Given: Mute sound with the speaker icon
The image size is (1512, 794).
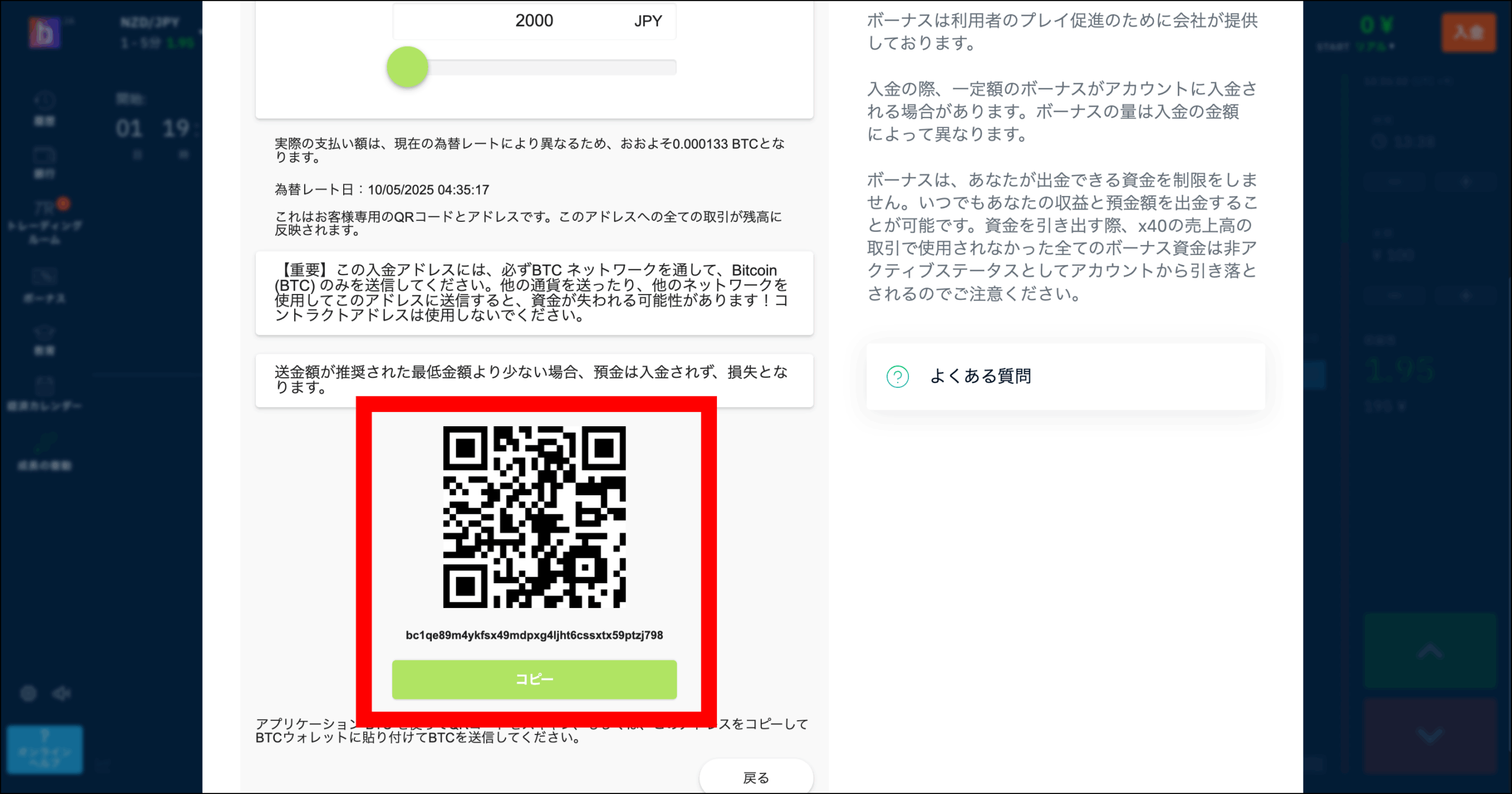Looking at the screenshot, I should 61,693.
